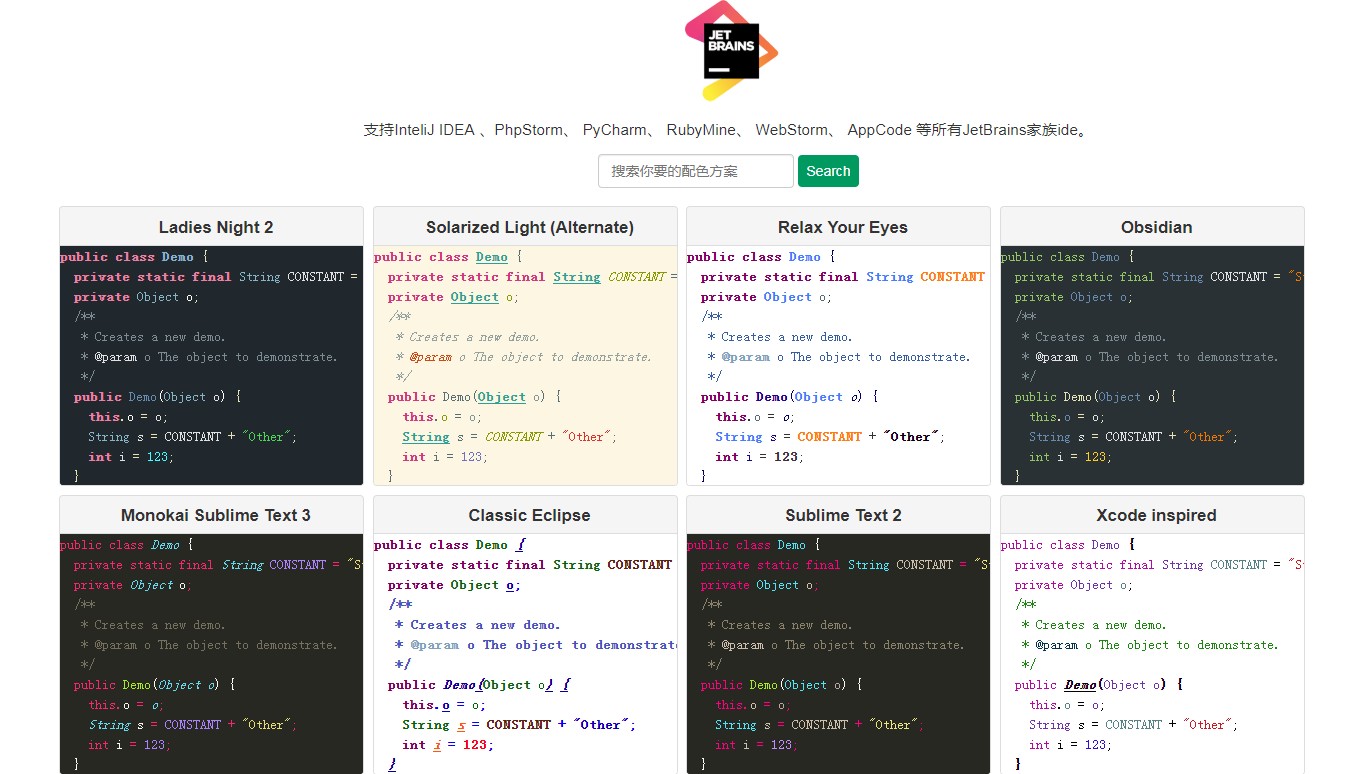Open the Relax Your Eyes theme title

point(843,227)
